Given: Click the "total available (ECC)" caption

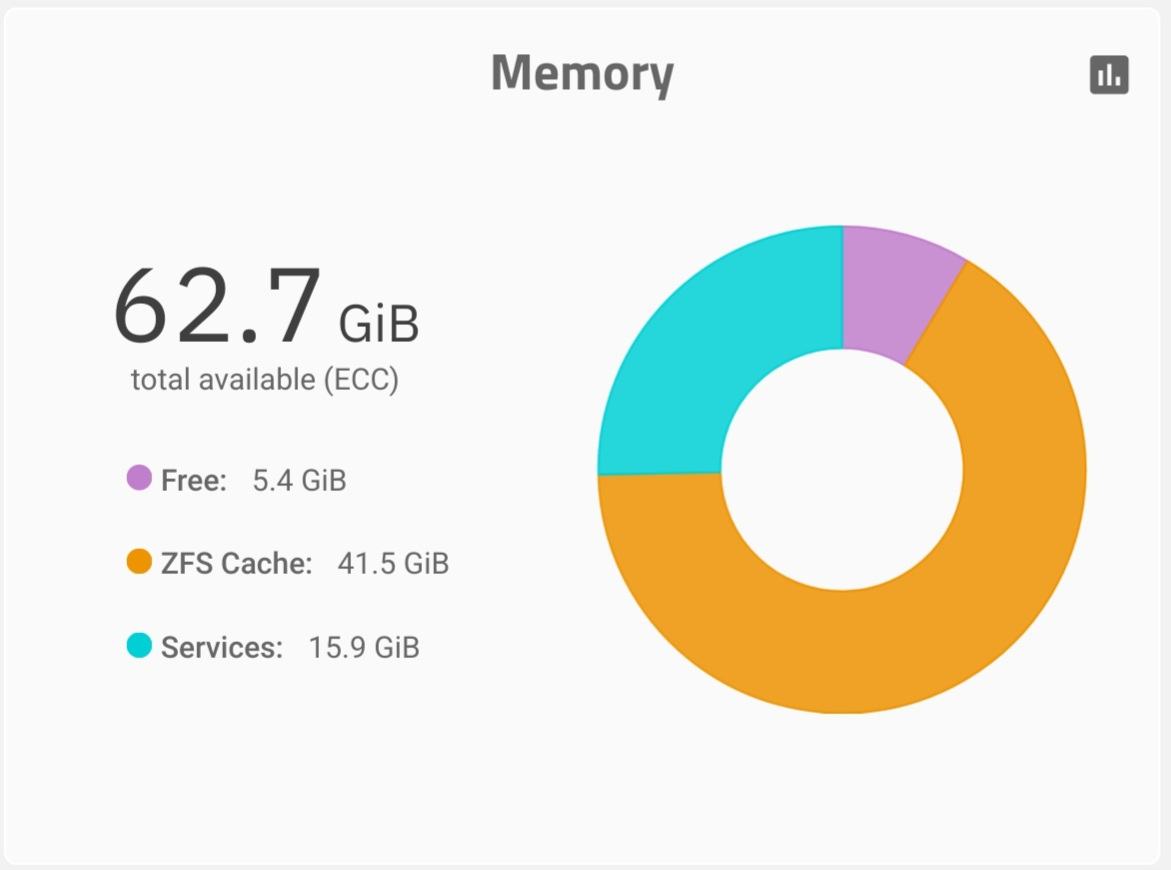Looking at the screenshot, I should [x=265, y=380].
